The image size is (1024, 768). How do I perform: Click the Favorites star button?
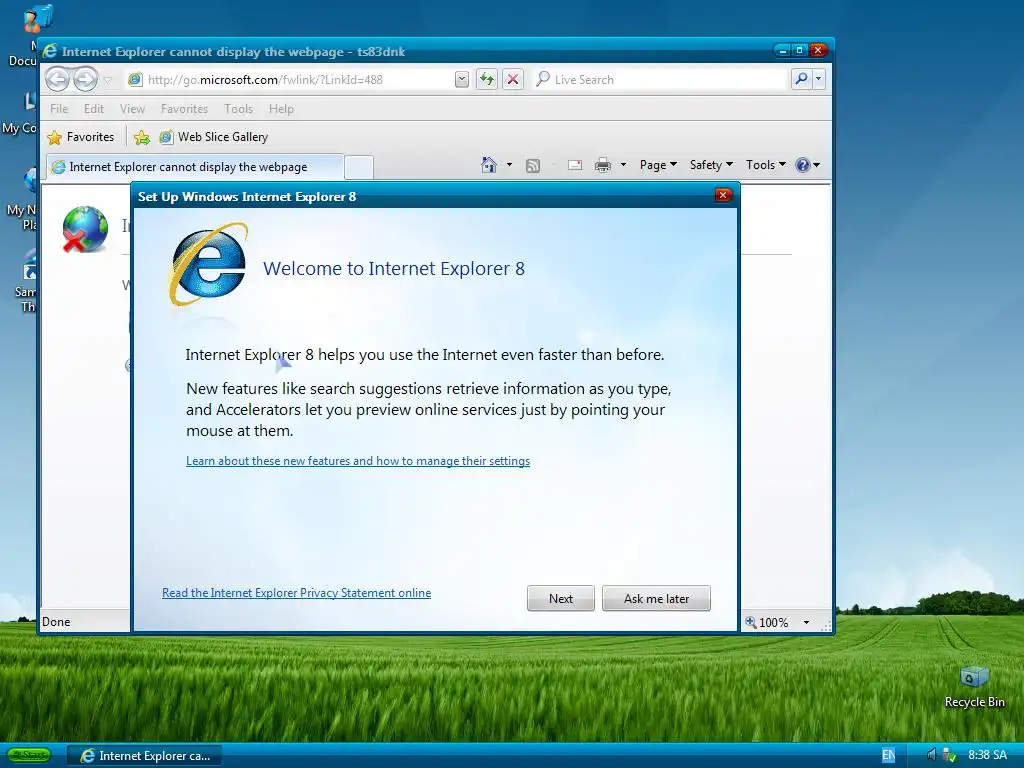81,137
